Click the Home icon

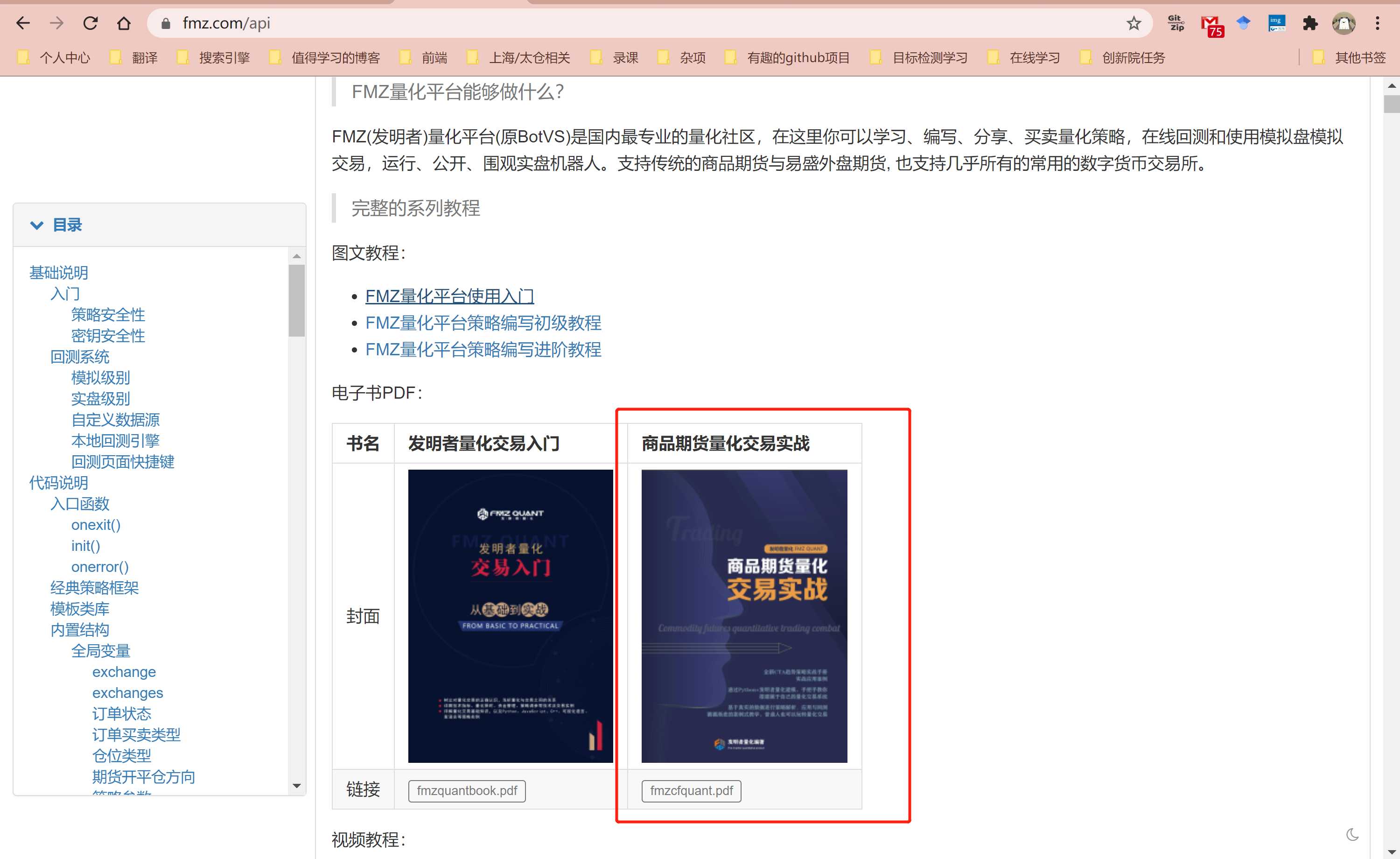pos(124,23)
